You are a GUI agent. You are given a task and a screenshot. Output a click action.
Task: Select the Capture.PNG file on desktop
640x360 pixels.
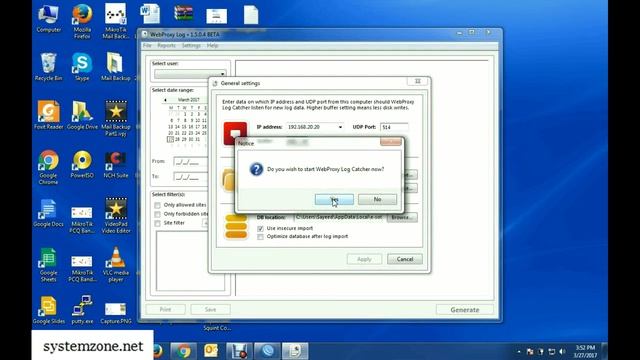(116, 313)
